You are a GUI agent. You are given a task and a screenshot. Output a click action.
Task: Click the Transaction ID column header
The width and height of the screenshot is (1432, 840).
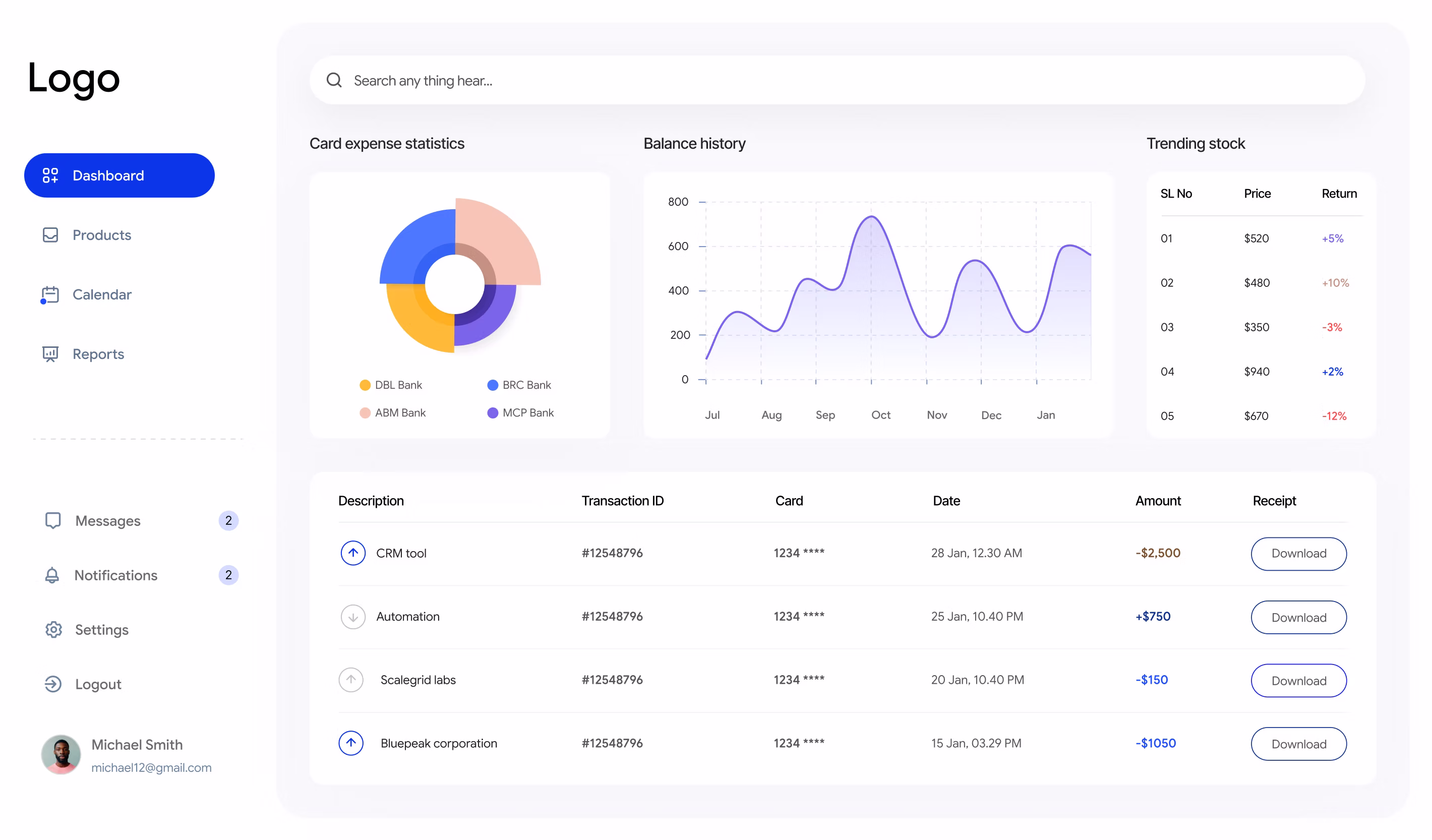coord(622,501)
